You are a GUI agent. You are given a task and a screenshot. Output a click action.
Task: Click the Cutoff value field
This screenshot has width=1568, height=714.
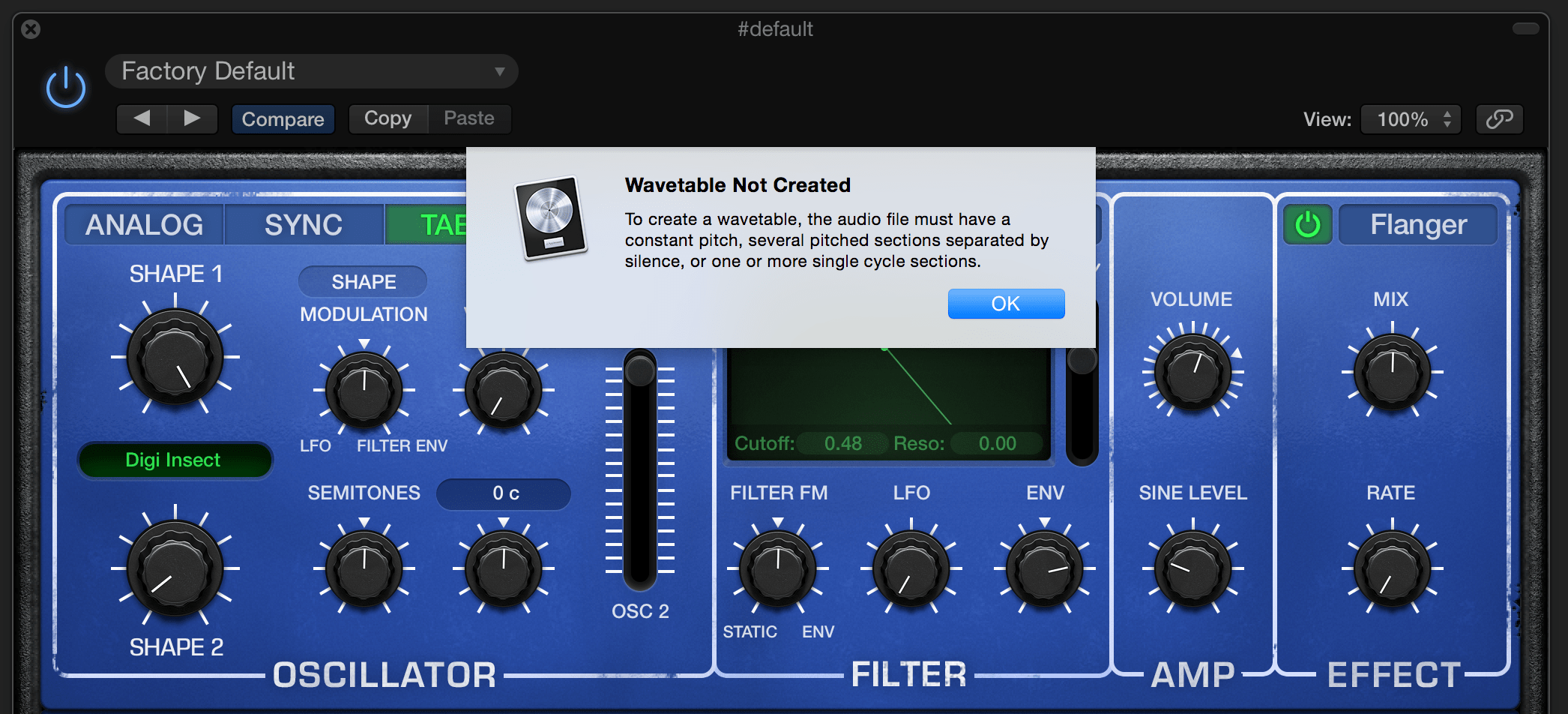coord(842,443)
